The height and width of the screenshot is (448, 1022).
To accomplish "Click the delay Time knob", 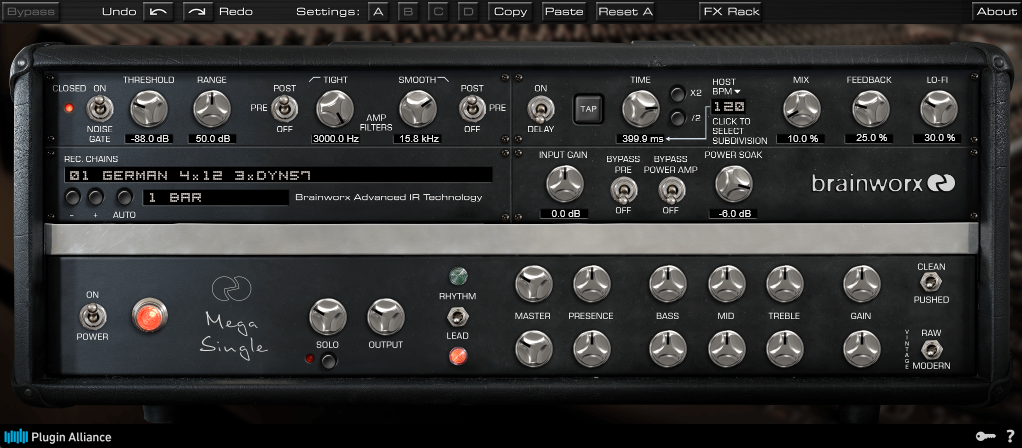I will pyautogui.click(x=641, y=108).
